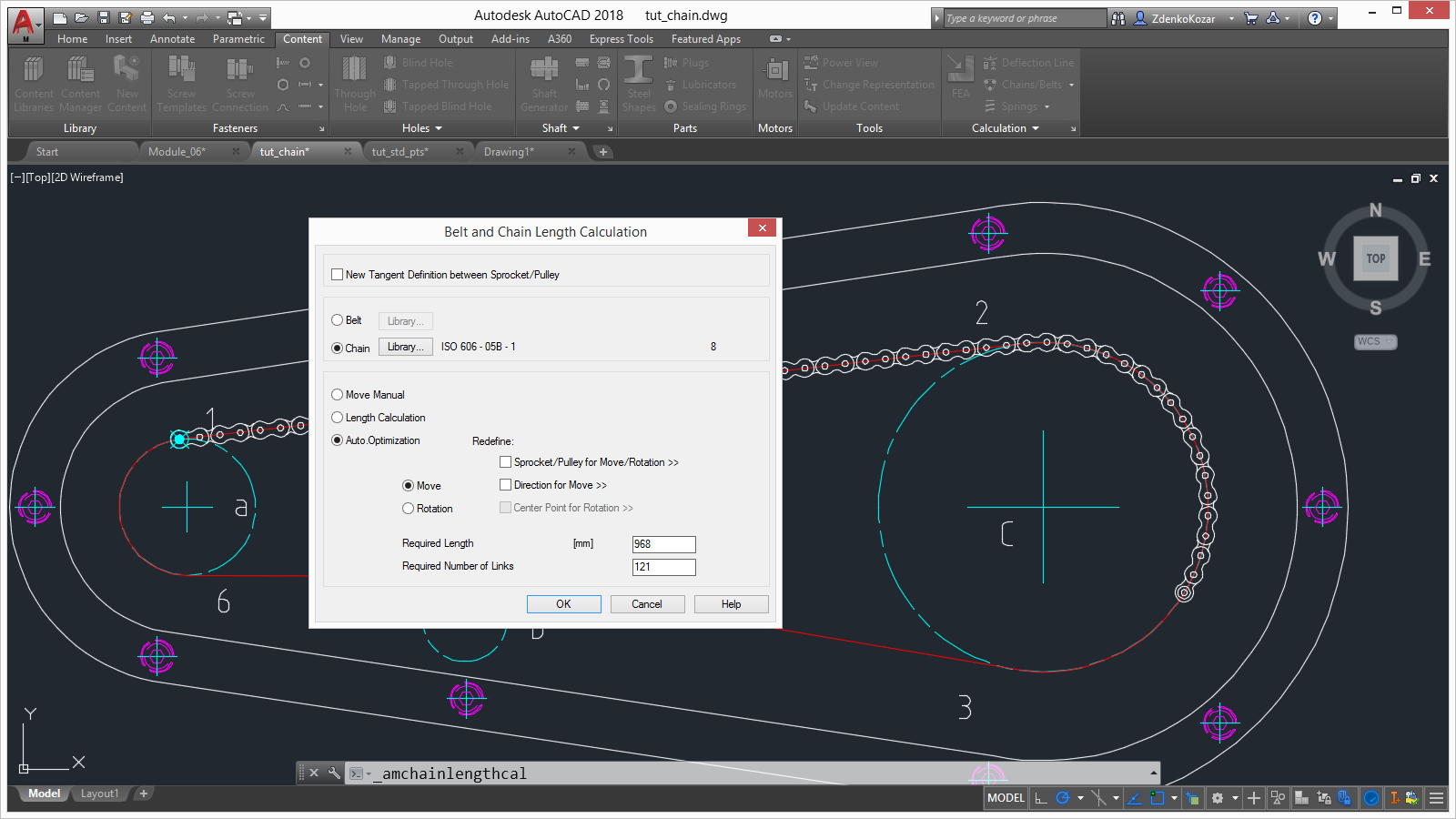Image resolution: width=1456 pixels, height=819 pixels.
Task: Click the TOP face of the ViewCube
Action: [1375, 258]
